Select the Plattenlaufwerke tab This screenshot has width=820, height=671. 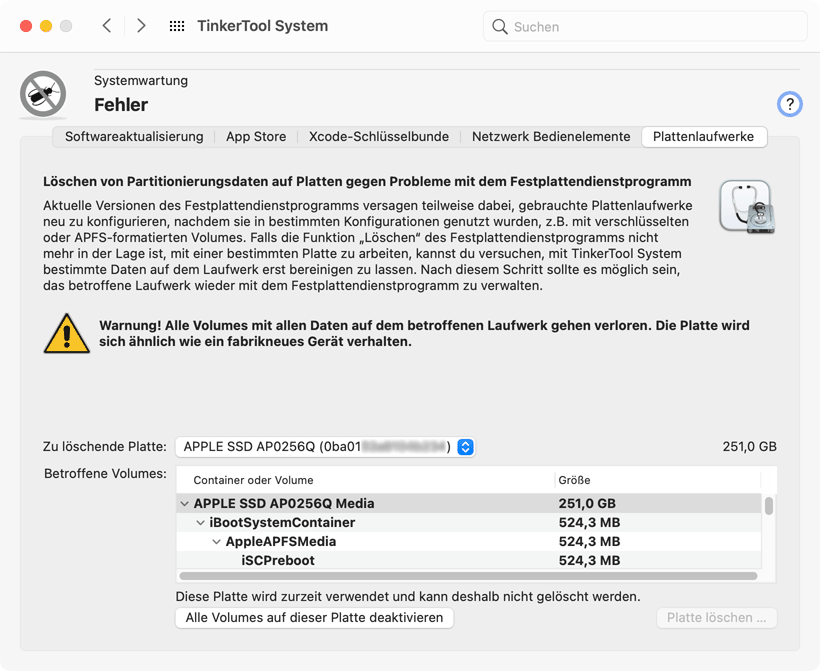pyautogui.click(x=704, y=137)
